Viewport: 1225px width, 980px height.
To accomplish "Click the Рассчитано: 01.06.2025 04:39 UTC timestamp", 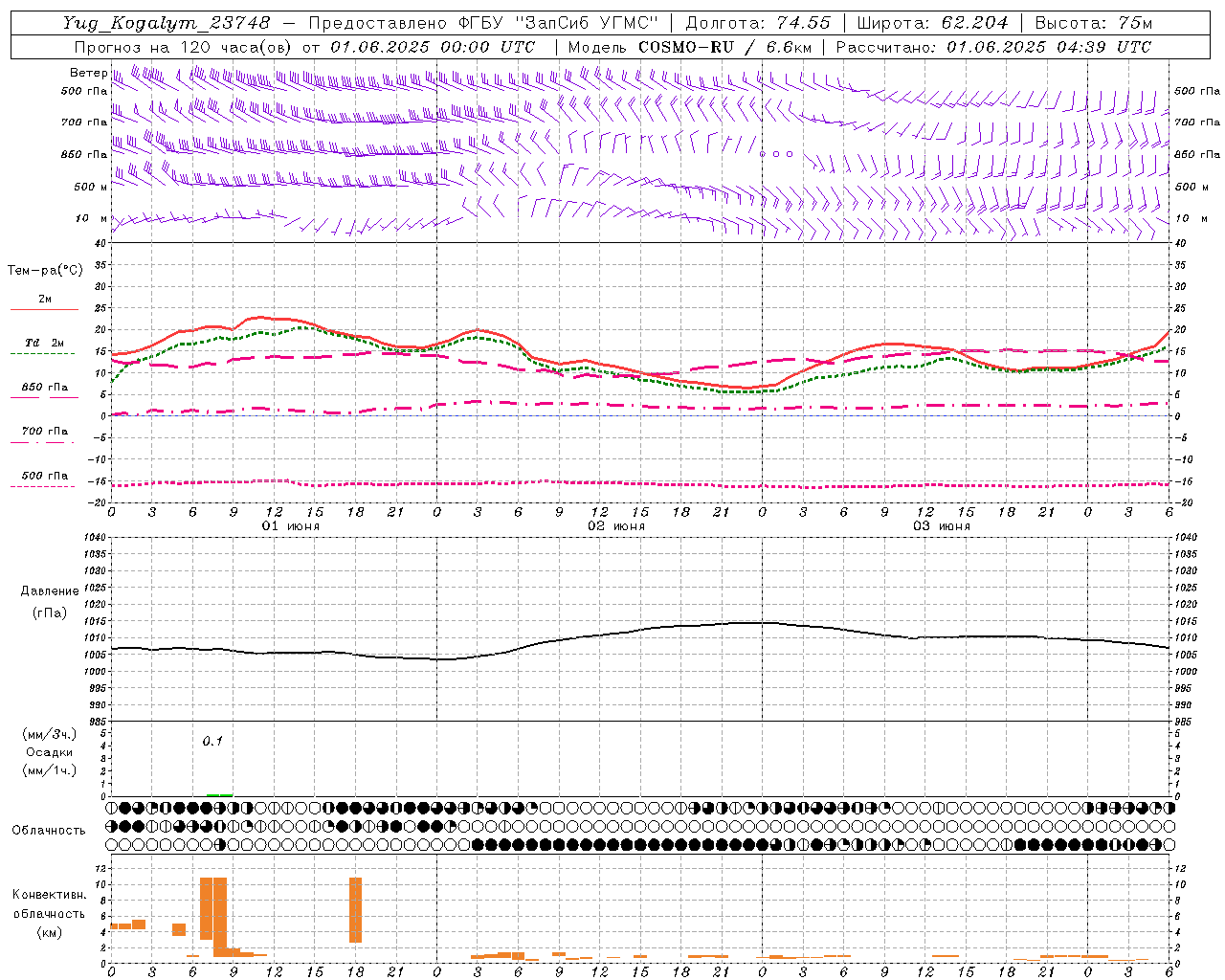I will pos(993,47).
